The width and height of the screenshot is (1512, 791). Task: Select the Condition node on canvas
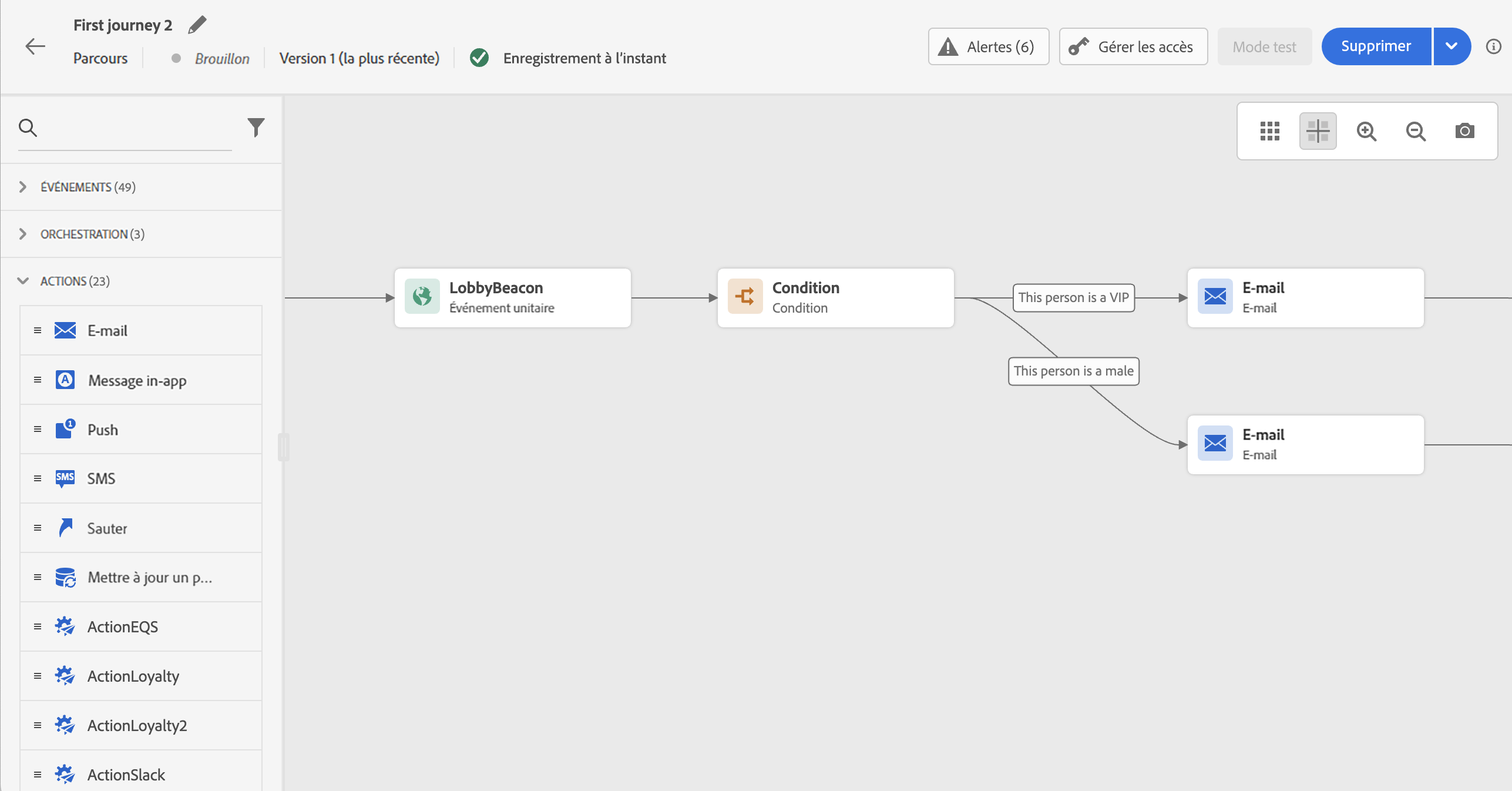tap(835, 298)
